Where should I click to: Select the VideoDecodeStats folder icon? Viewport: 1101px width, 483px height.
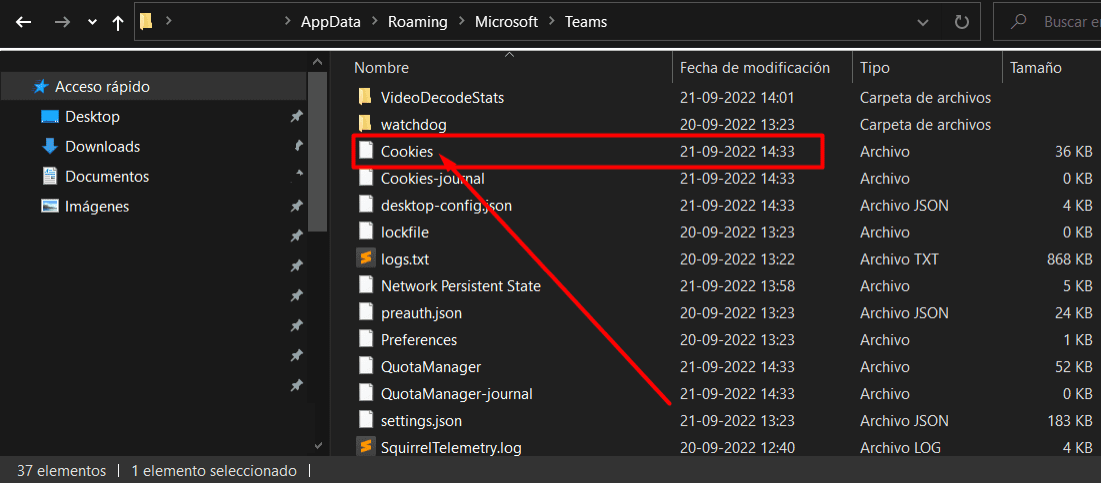point(364,97)
